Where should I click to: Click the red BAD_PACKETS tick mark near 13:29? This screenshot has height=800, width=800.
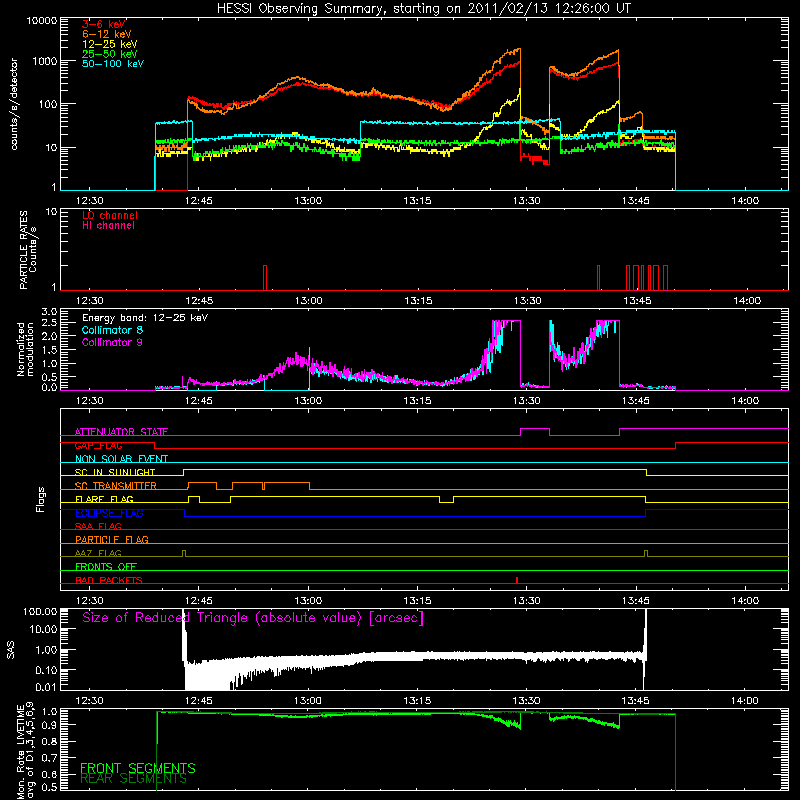tap(517, 580)
